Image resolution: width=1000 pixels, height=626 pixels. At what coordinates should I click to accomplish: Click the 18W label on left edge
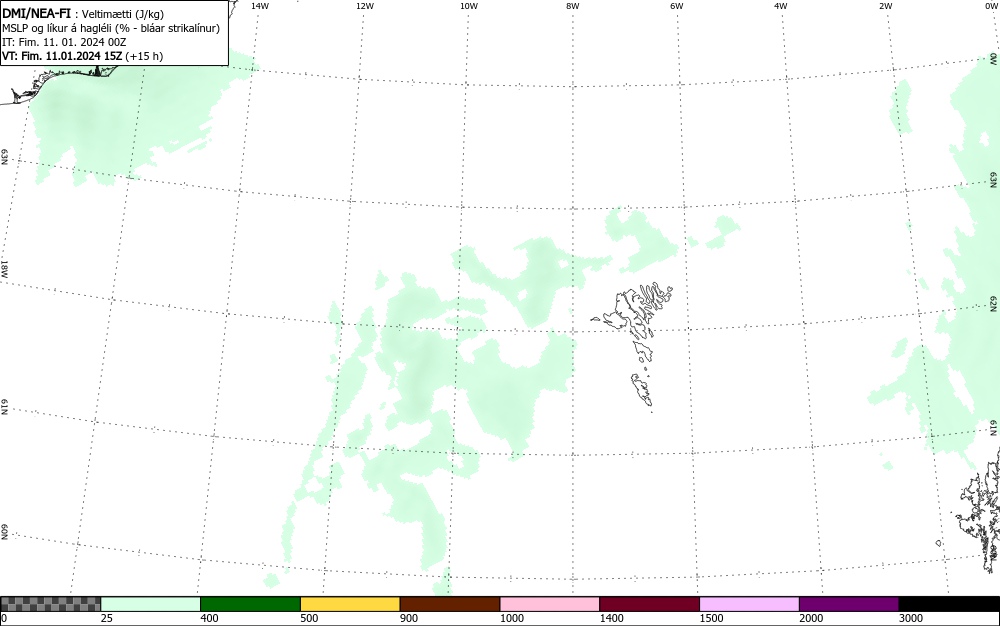[4, 268]
